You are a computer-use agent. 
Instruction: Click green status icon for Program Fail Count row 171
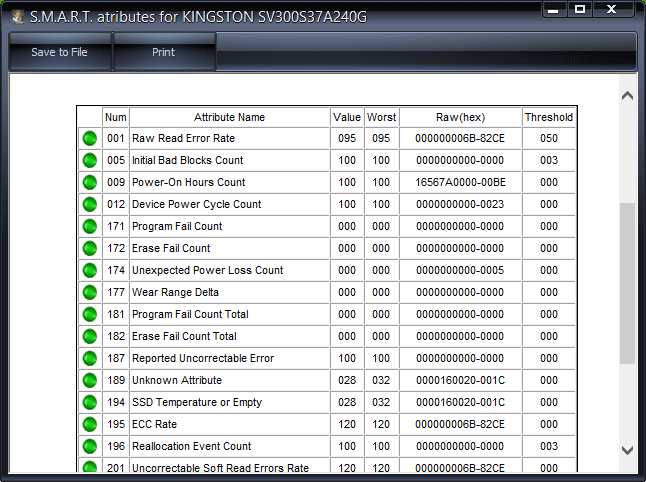click(90, 226)
